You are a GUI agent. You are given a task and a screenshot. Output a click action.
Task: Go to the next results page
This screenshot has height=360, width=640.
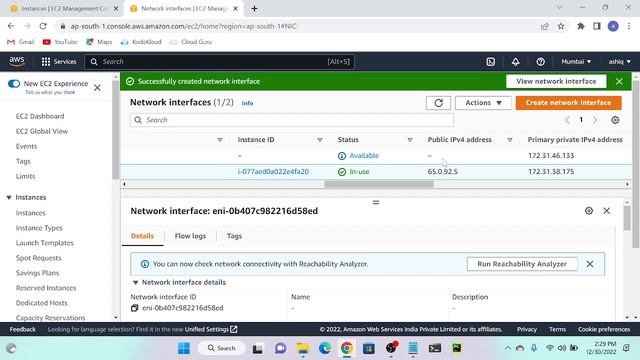595,120
